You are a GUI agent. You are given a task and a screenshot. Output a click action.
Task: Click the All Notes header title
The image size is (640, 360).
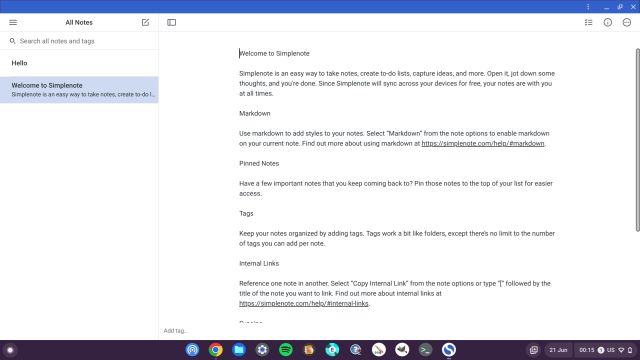(x=79, y=22)
